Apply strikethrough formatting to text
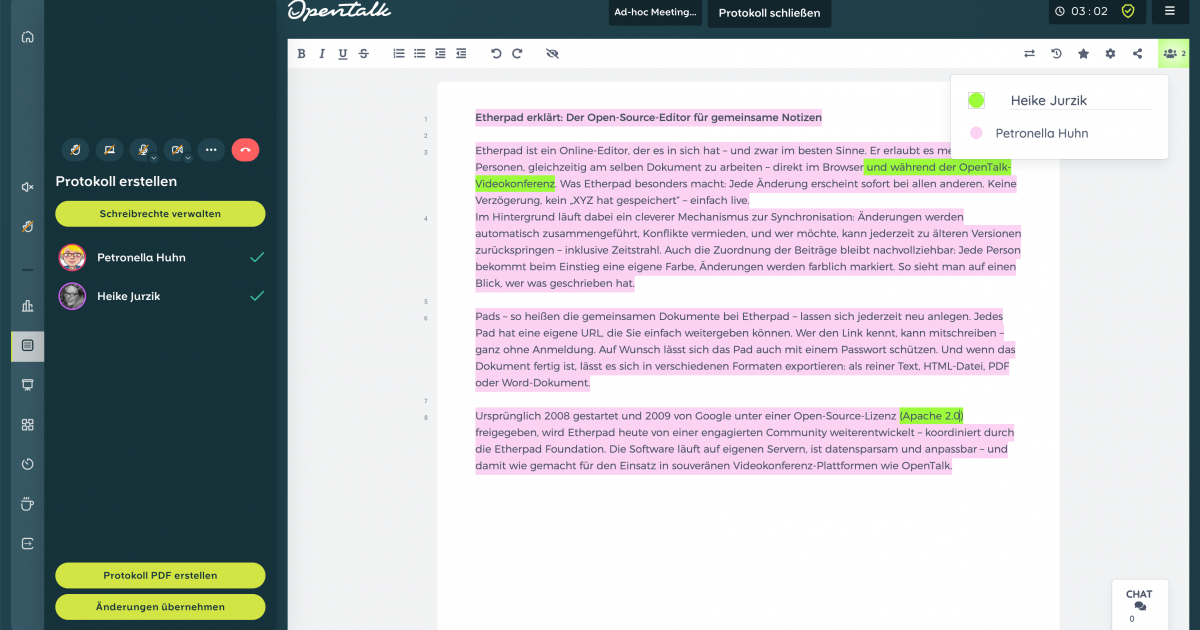Image resolution: width=1200 pixels, height=630 pixels. click(x=363, y=53)
